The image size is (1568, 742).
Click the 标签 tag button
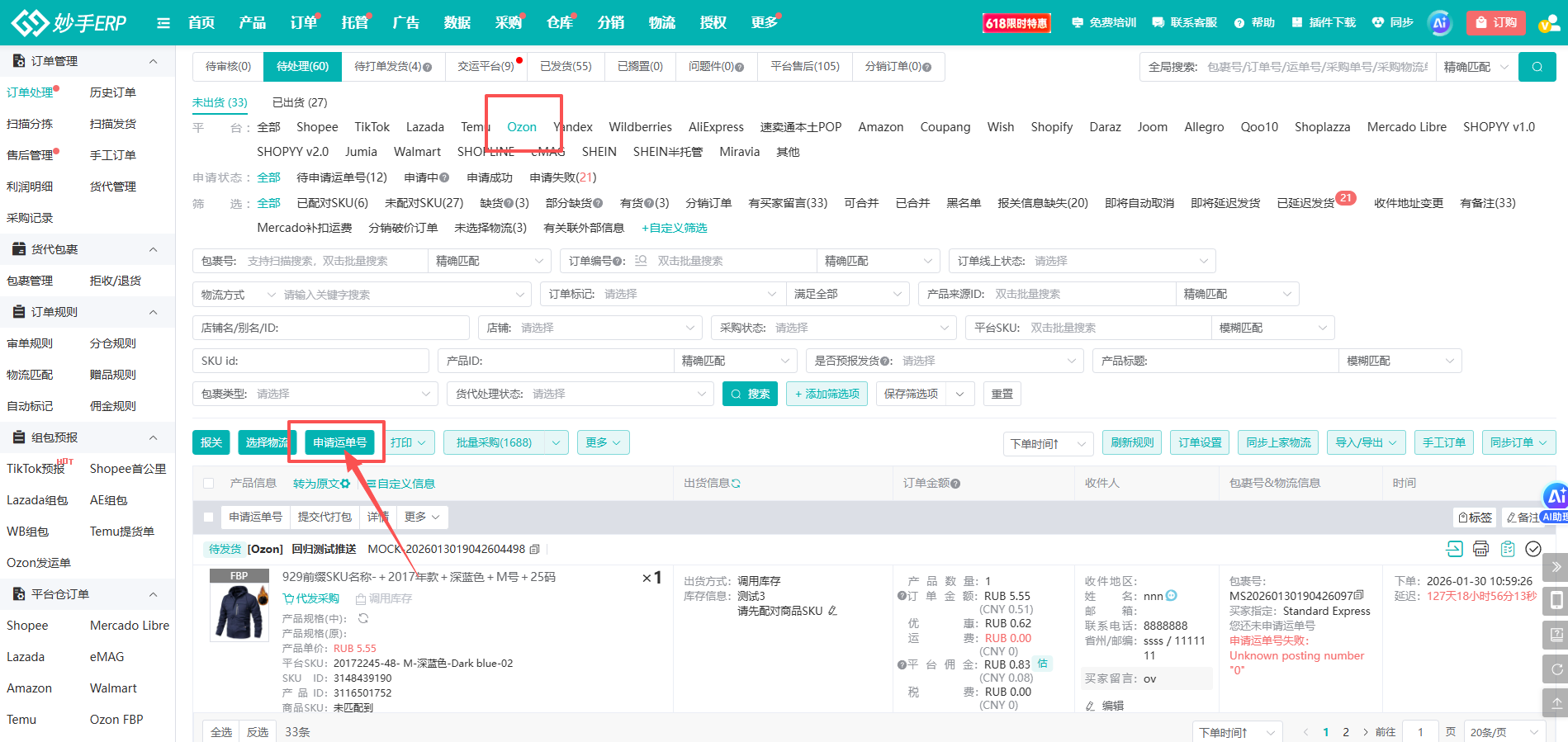tap(1476, 518)
